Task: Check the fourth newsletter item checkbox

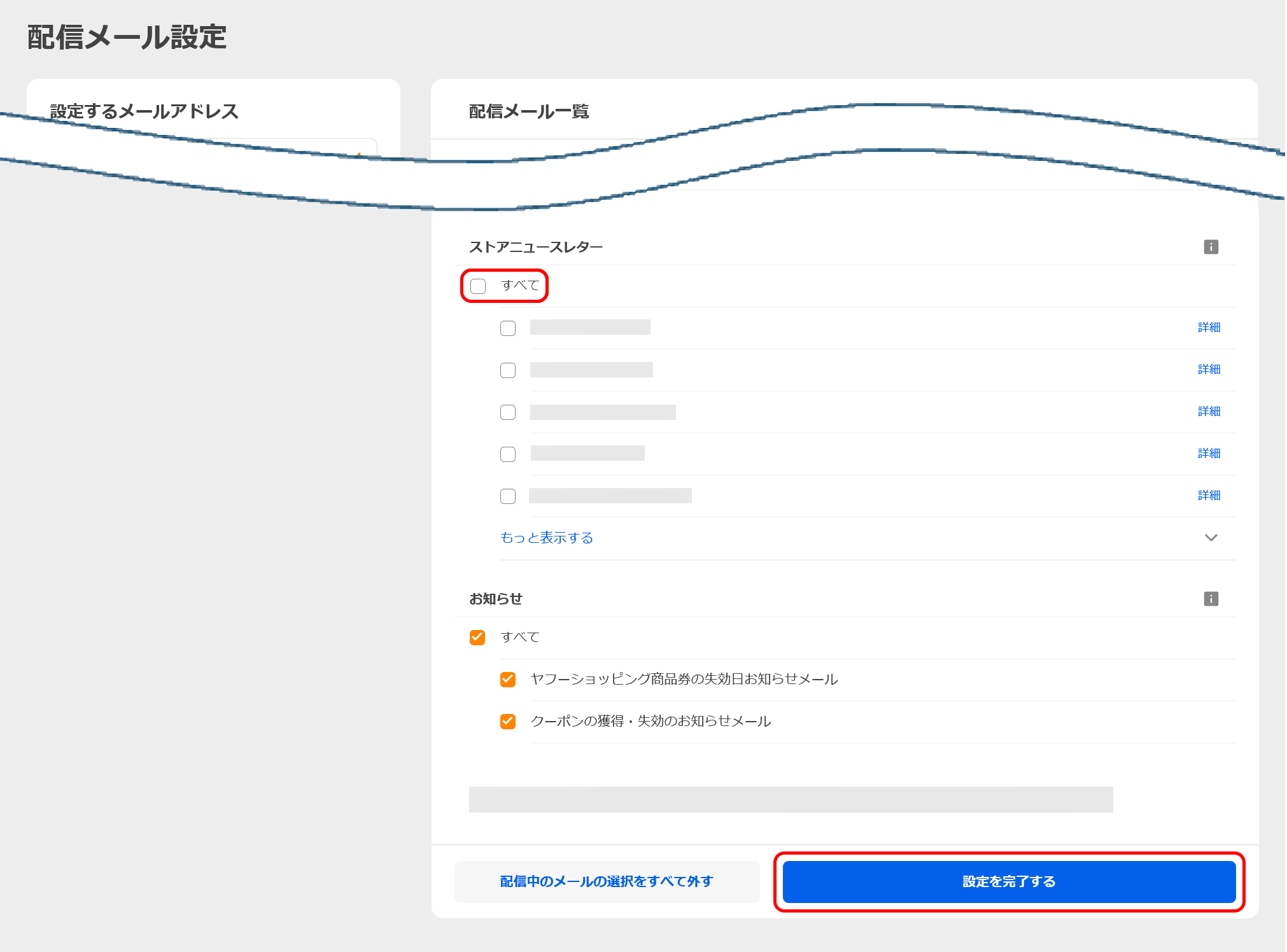Action: 507,454
